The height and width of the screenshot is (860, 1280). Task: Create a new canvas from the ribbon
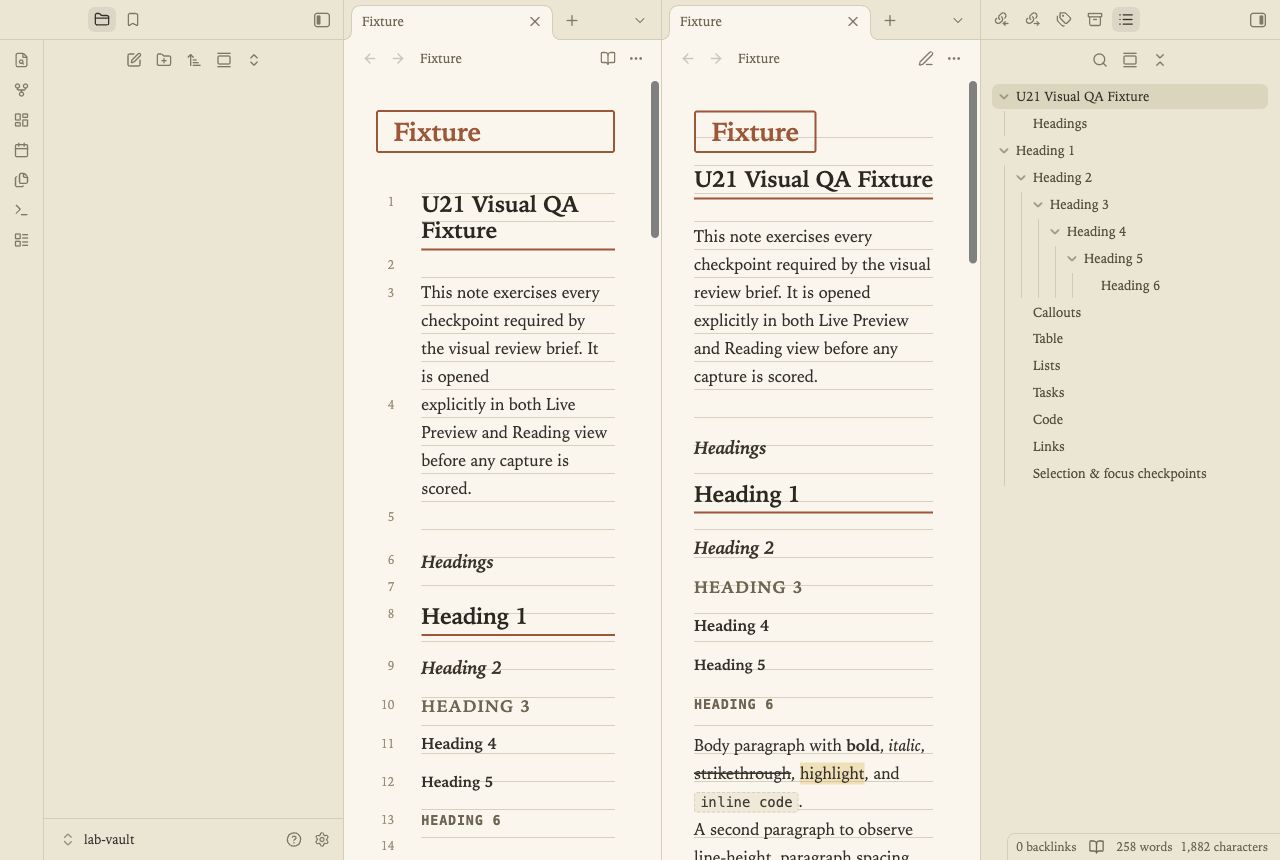[22, 120]
